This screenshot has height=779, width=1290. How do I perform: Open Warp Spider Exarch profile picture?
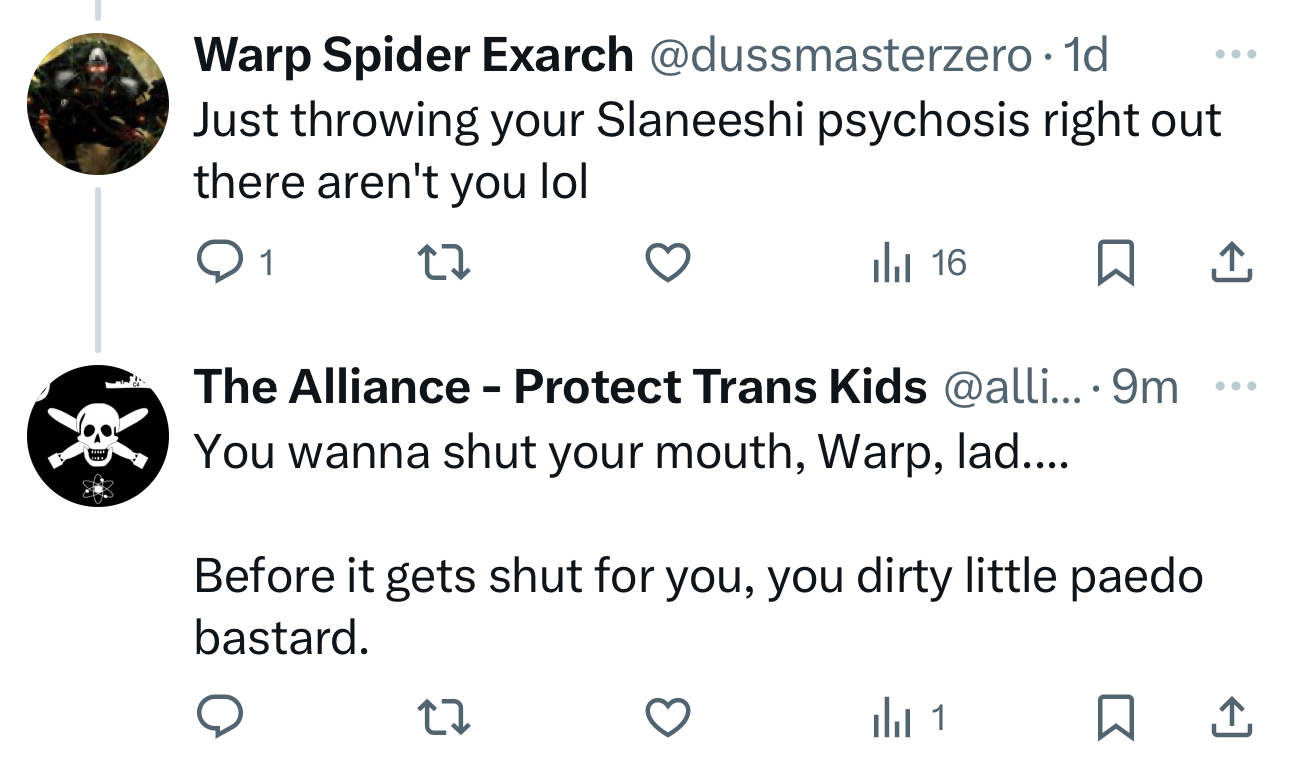click(x=97, y=104)
